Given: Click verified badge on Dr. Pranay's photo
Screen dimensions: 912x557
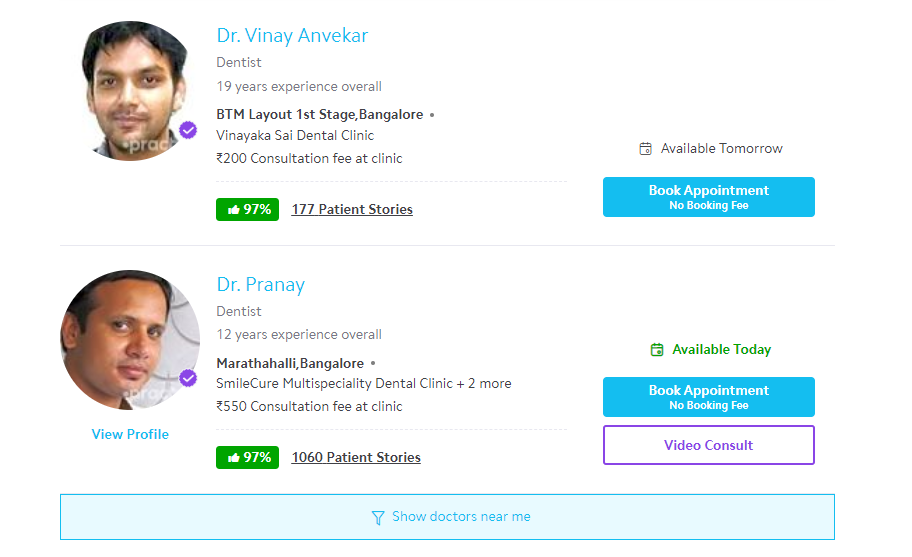Looking at the screenshot, I should click(x=188, y=378).
